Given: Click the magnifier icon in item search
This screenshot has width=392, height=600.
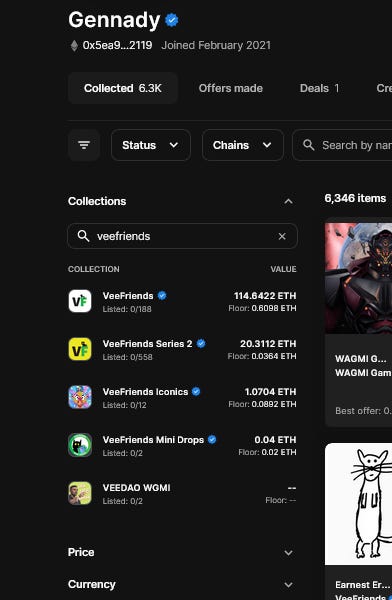Looking at the screenshot, I should click(309, 145).
